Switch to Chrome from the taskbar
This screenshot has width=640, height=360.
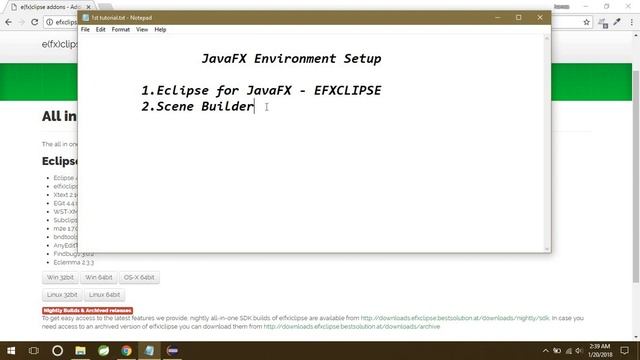pyautogui.click(x=127, y=351)
